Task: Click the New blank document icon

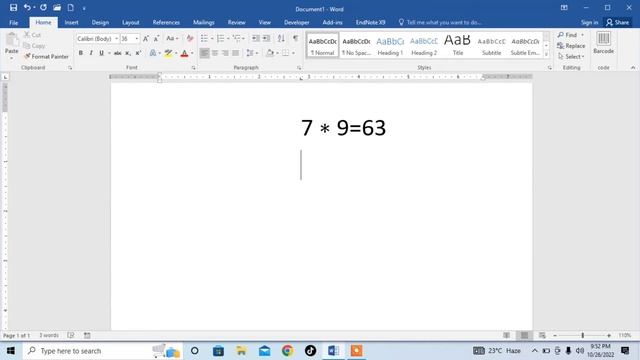Action: click(71, 8)
